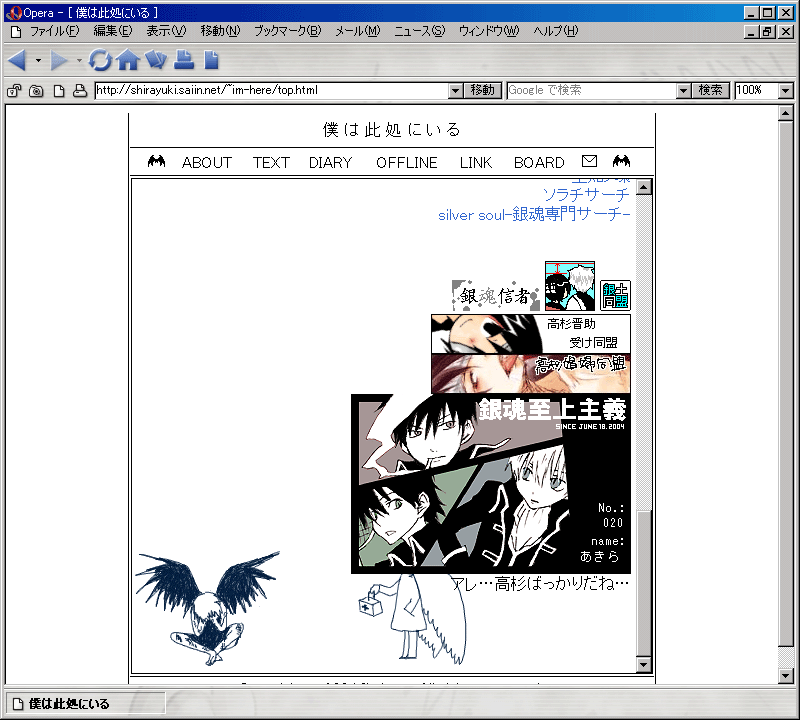The height and width of the screenshot is (720, 800).
Task: Click the padlock security icon
Action: point(14,91)
